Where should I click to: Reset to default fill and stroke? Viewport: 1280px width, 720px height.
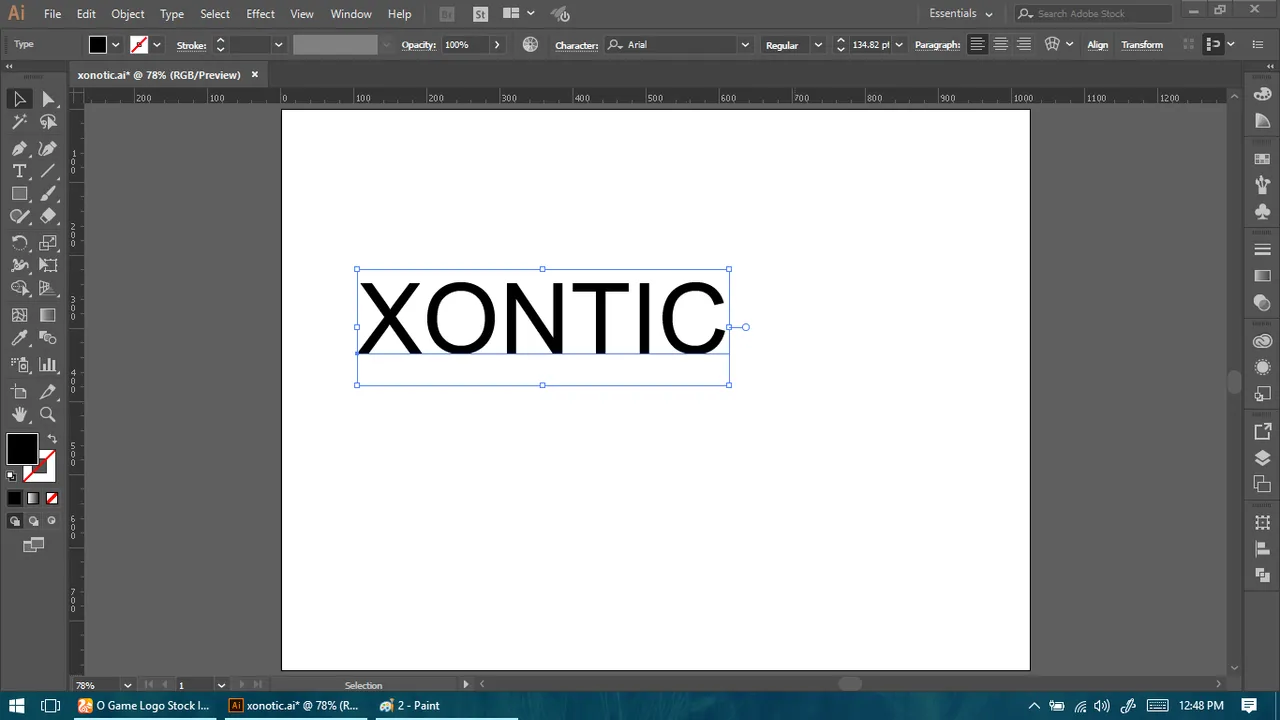pyautogui.click(x=12, y=476)
